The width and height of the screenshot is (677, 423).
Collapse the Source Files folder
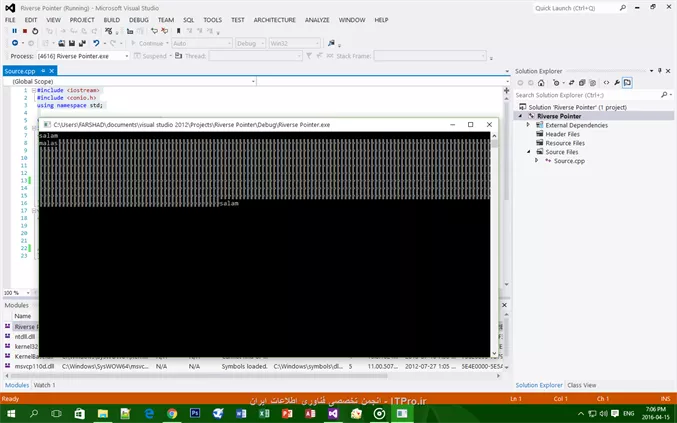coord(528,152)
